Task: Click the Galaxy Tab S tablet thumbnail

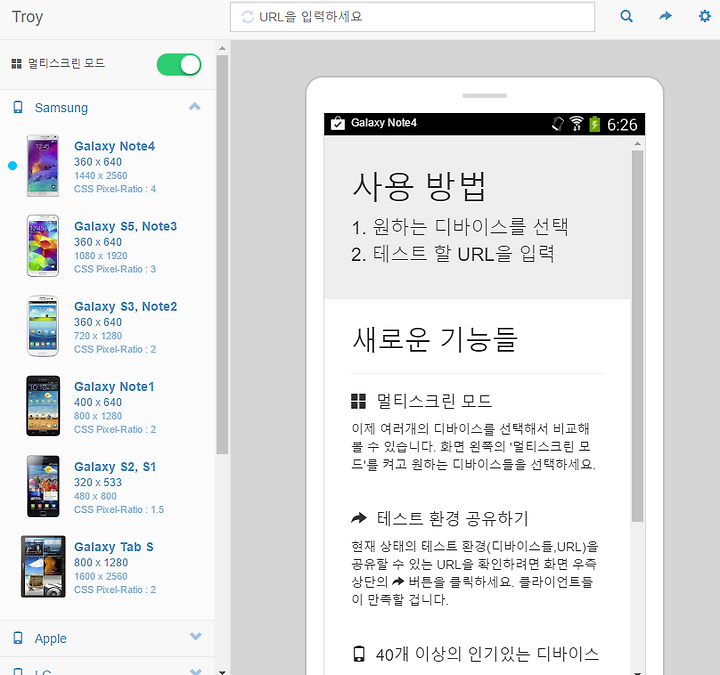Action: [43, 566]
